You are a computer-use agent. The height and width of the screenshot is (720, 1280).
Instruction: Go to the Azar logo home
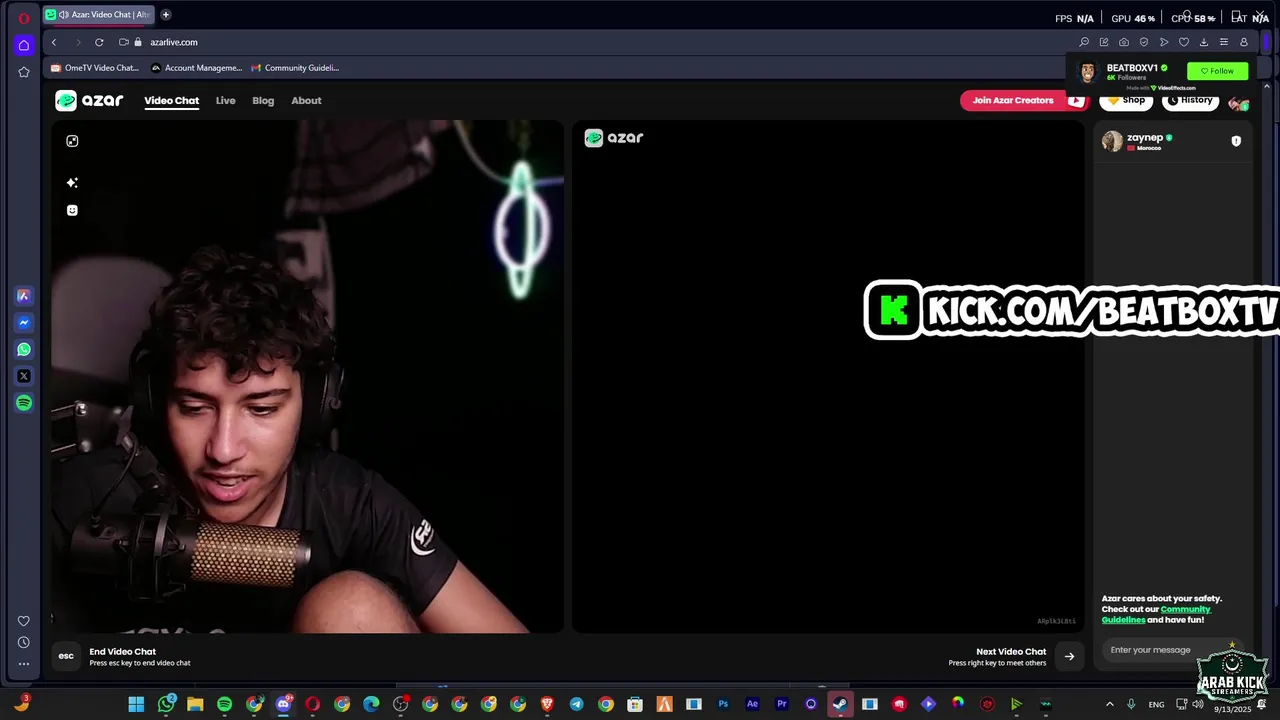[x=89, y=100]
